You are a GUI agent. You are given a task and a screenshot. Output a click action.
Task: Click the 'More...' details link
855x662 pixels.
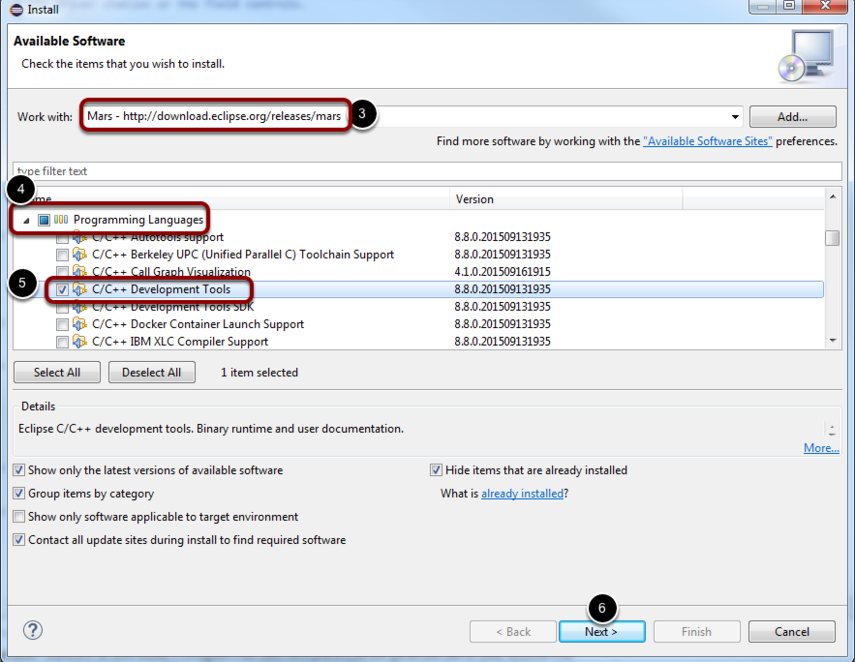(820, 447)
